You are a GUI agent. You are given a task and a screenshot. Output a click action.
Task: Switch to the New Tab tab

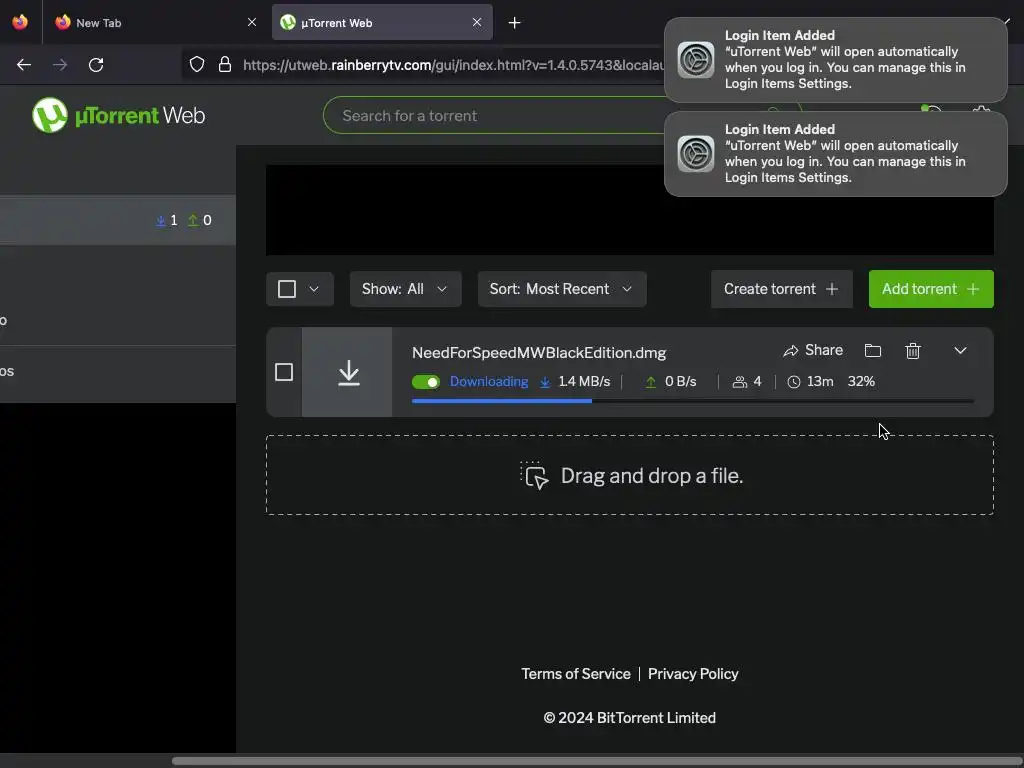point(154,22)
